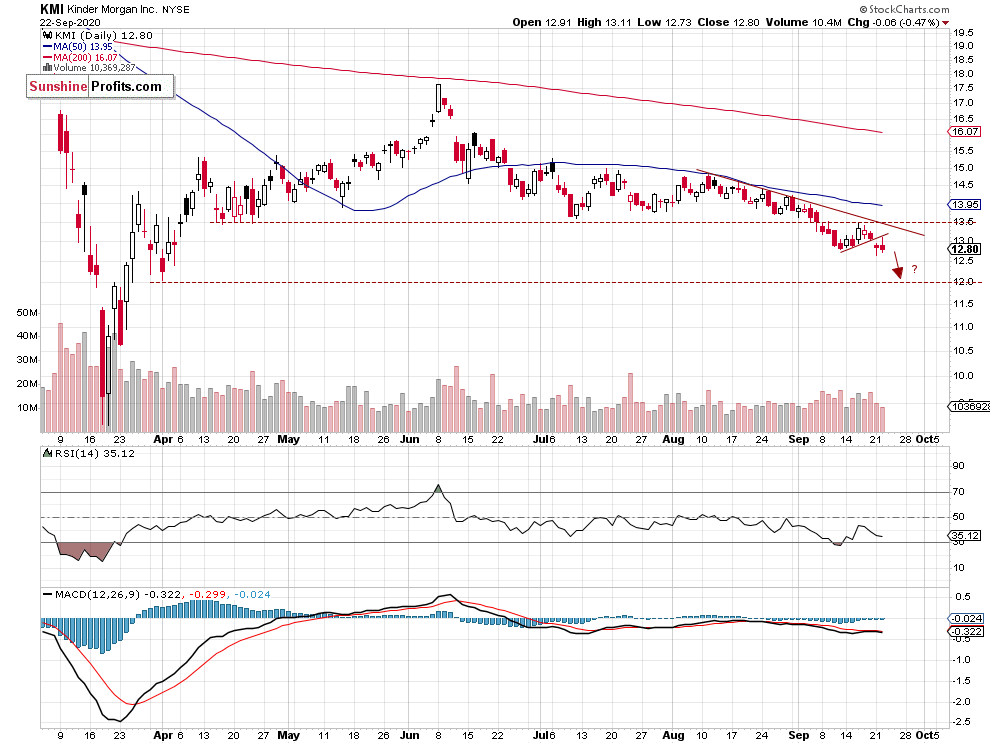Screen dimensions: 990x744
Task: Click the © StockCharts.com attribution
Action: tap(904, 9)
